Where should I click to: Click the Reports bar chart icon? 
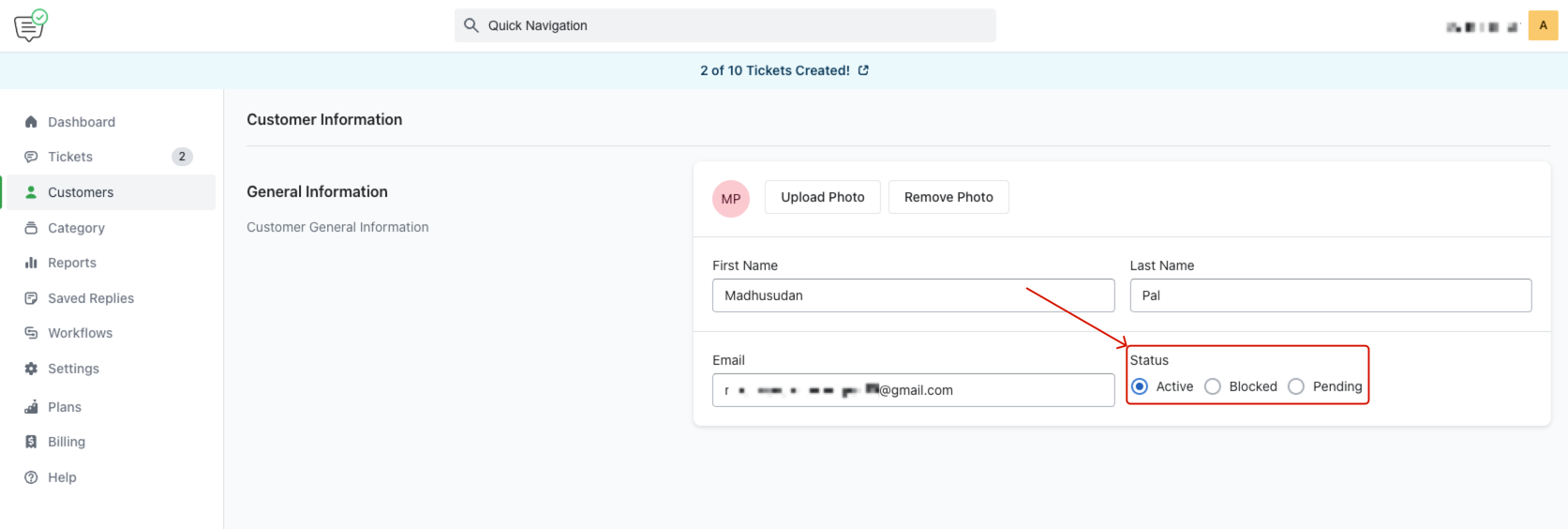tap(31, 263)
